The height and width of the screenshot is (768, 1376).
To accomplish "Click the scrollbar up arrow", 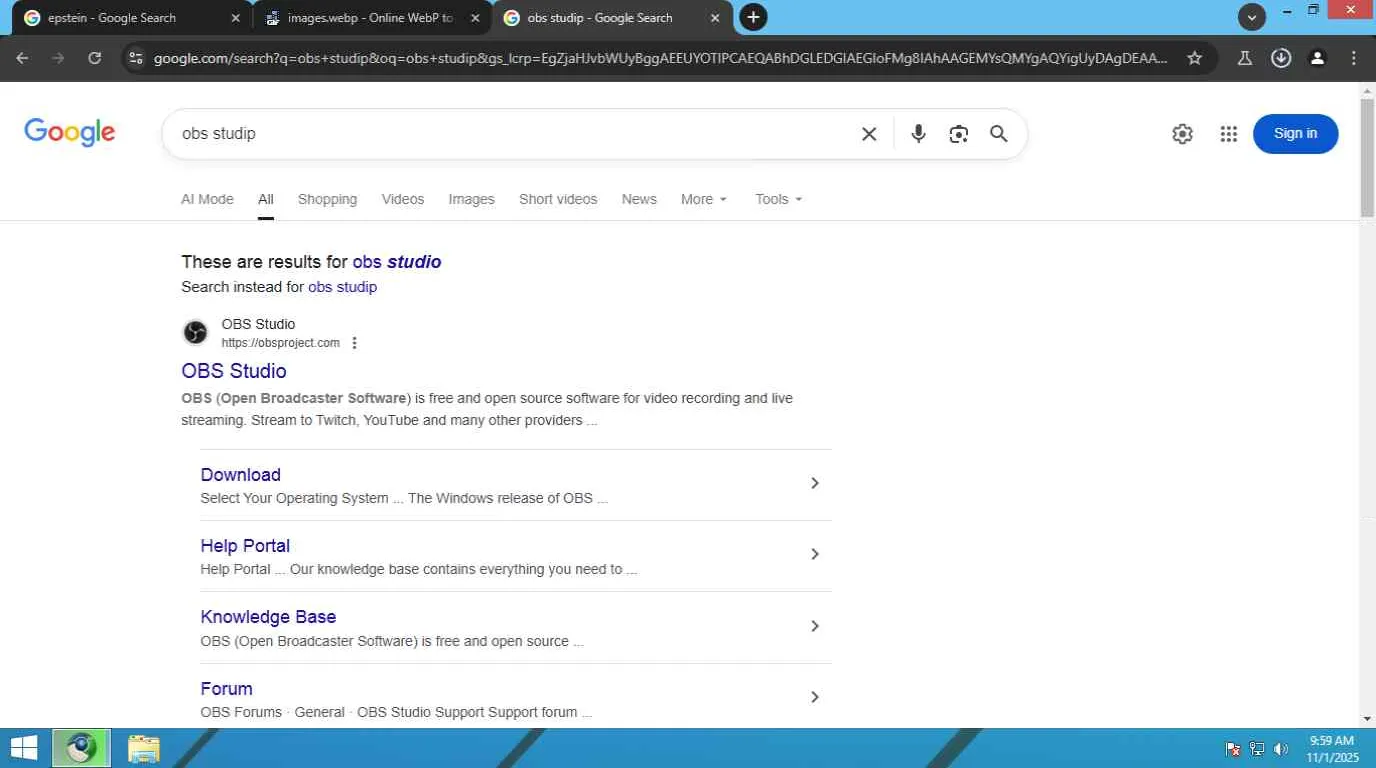I will 1367,91.
